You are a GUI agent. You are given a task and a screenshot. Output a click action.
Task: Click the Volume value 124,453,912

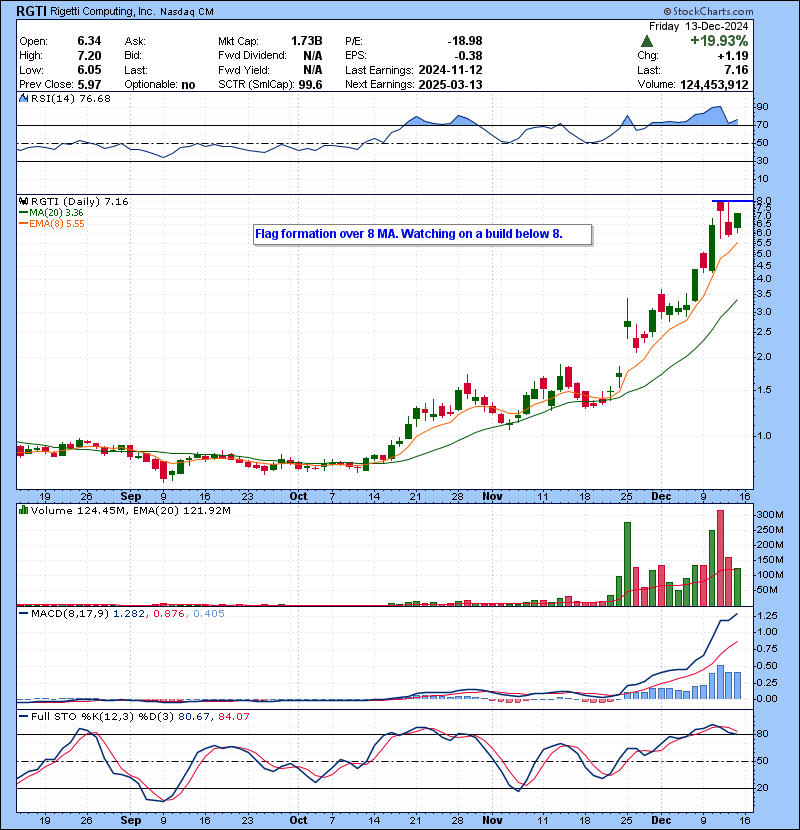[x=714, y=85]
